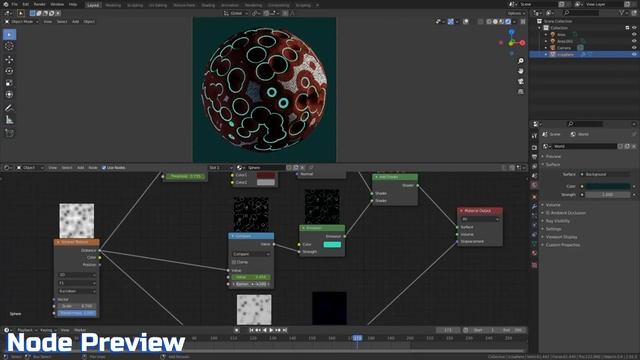Switch to rendered viewport shading

click(x=508, y=22)
